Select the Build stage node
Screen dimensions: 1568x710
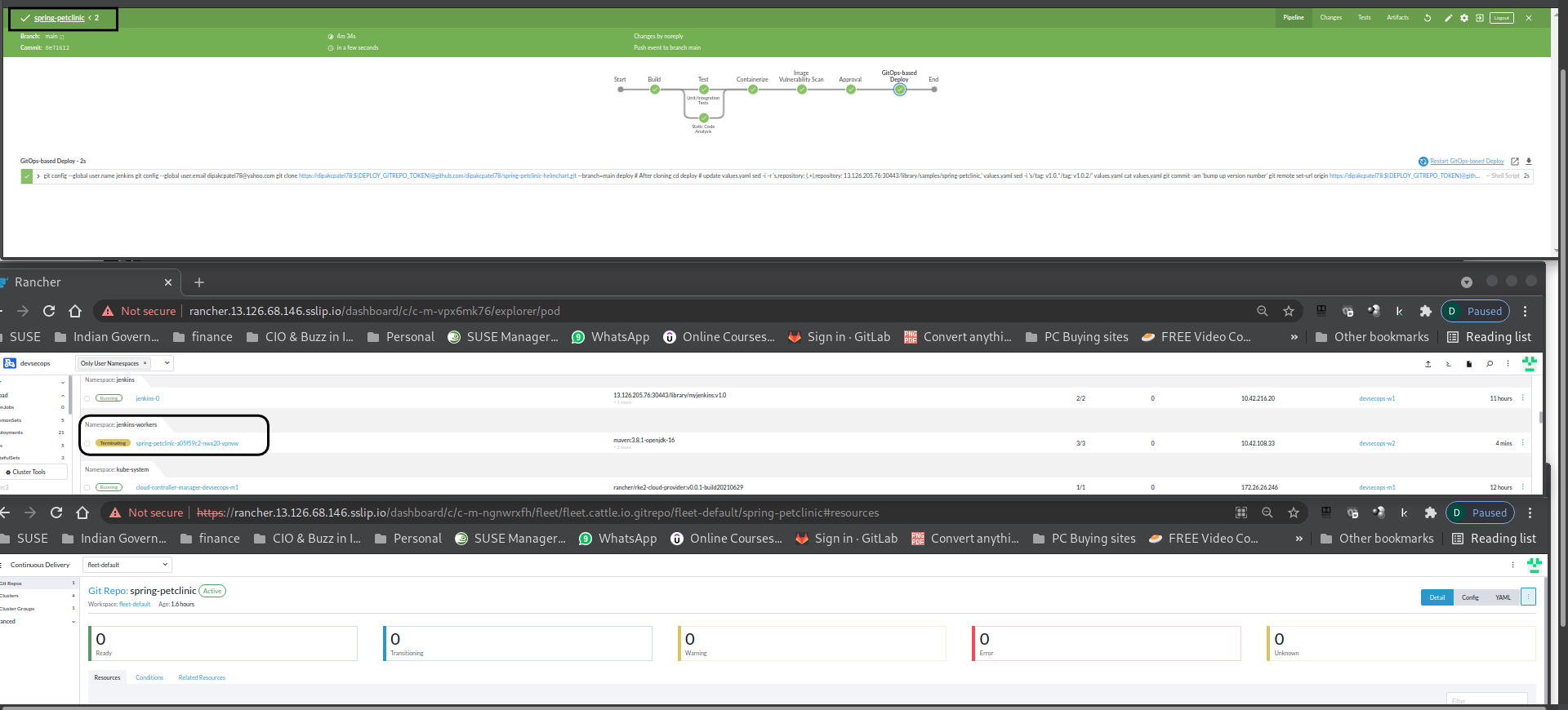pyautogui.click(x=655, y=90)
